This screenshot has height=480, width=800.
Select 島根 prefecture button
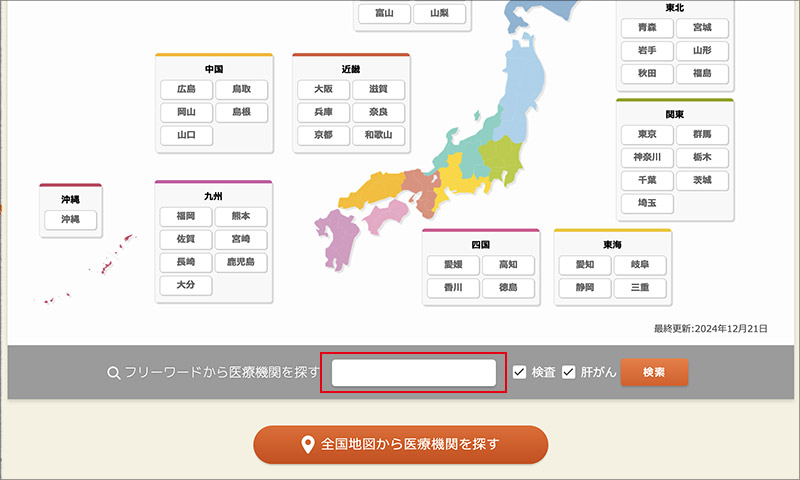241,112
